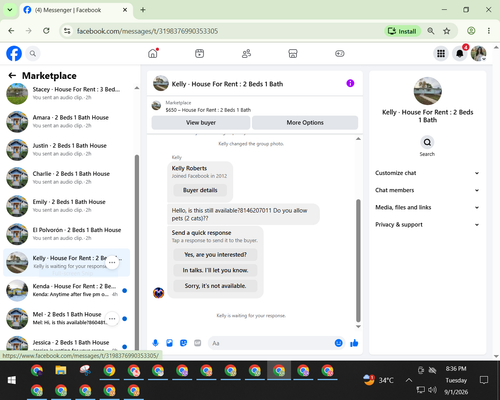Send quick reply 'In talks. I'll let you know.'
Viewport: 500px width, 400px height.
point(215,270)
